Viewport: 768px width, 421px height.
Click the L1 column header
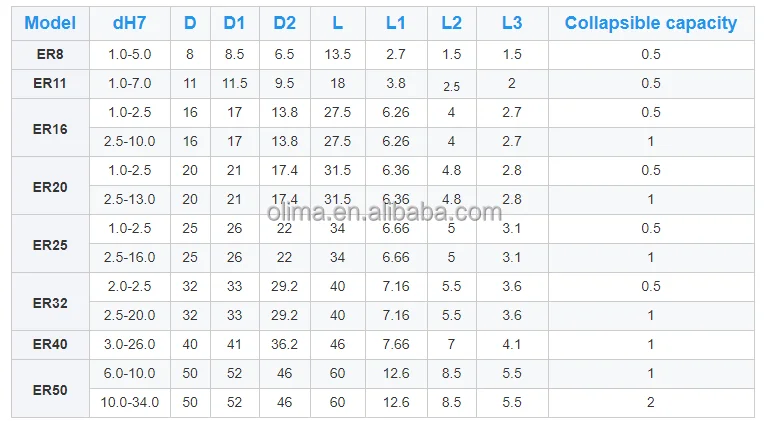pos(395,23)
